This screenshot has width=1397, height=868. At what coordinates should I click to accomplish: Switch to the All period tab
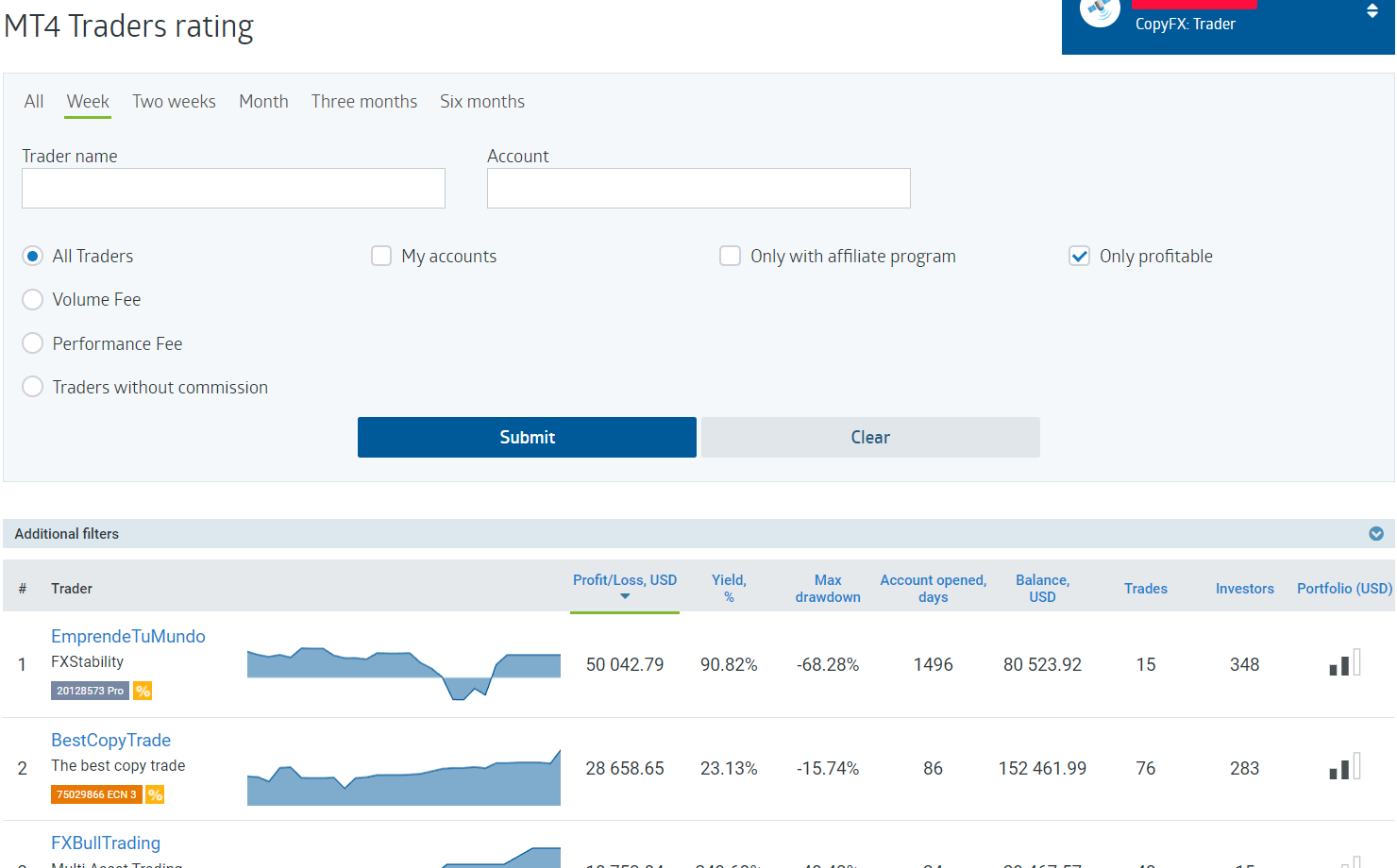pos(34,101)
